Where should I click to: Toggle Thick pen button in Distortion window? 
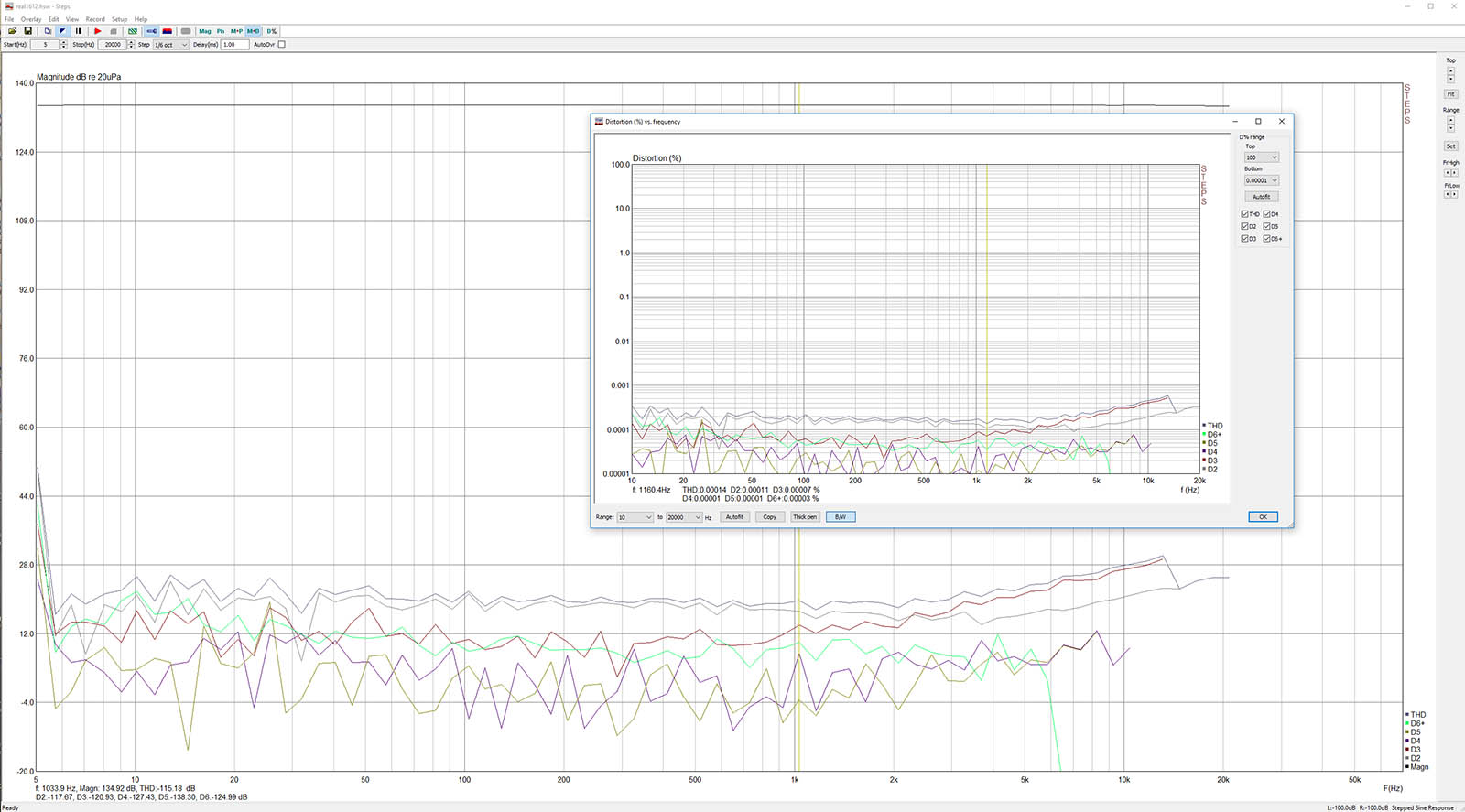tap(805, 517)
